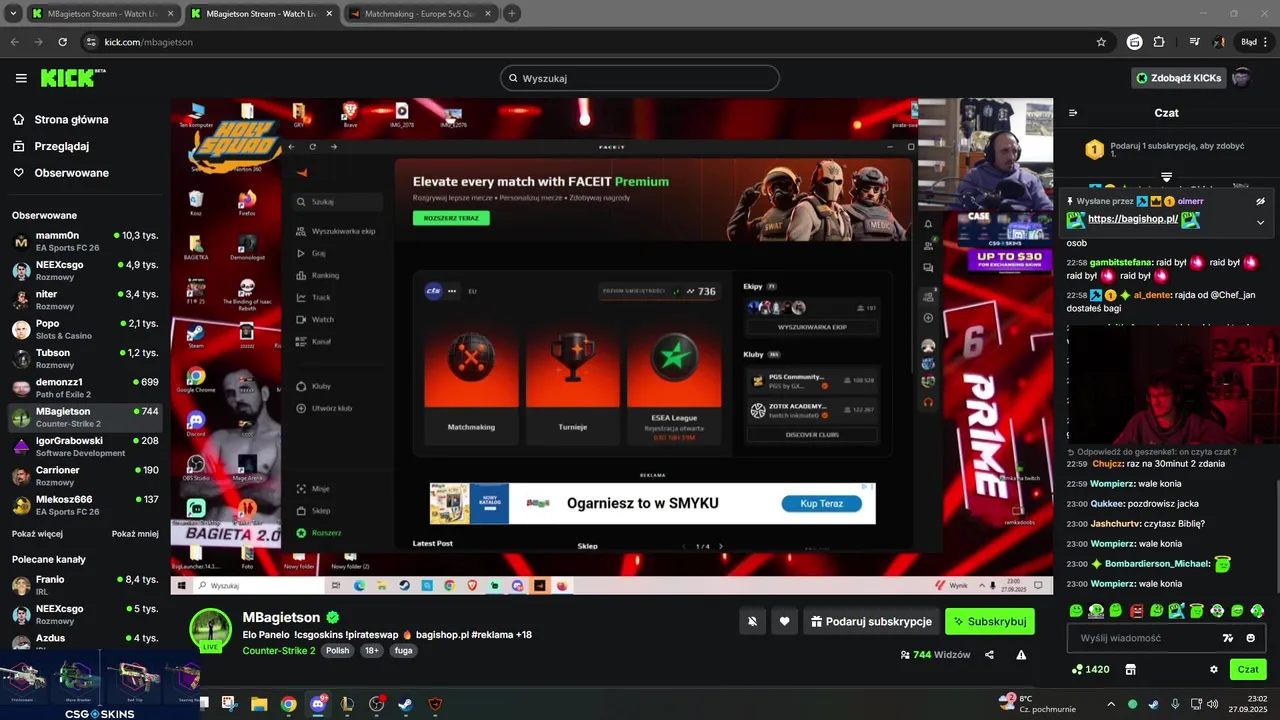The image size is (1280, 720).
Task: Open browser extensions puzzle icon
Action: click(x=1159, y=42)
